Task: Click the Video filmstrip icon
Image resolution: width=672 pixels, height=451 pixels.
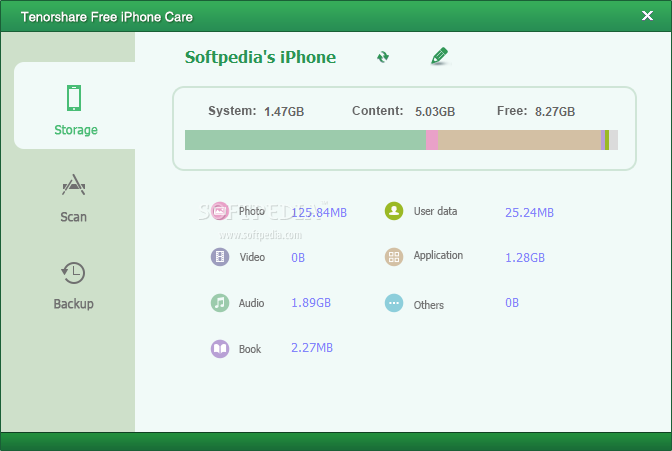Action: pos(220,257)
